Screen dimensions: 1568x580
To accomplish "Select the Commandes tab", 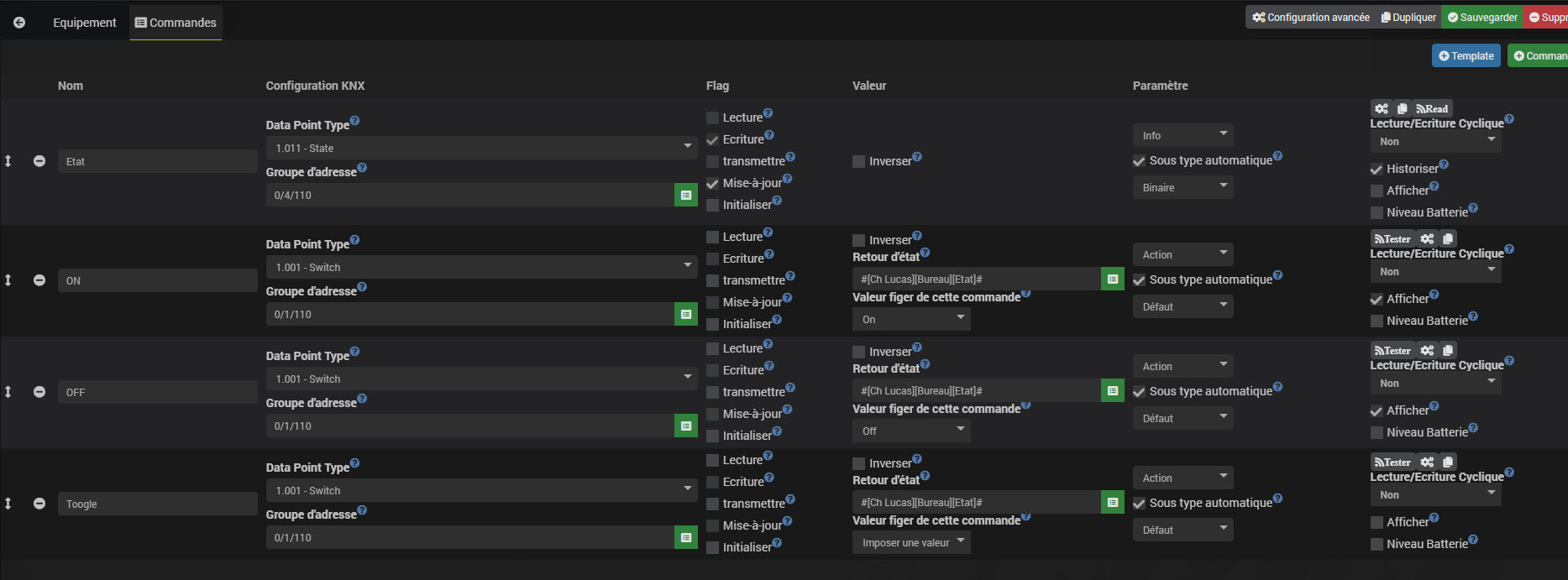I will tap(176, 23).
